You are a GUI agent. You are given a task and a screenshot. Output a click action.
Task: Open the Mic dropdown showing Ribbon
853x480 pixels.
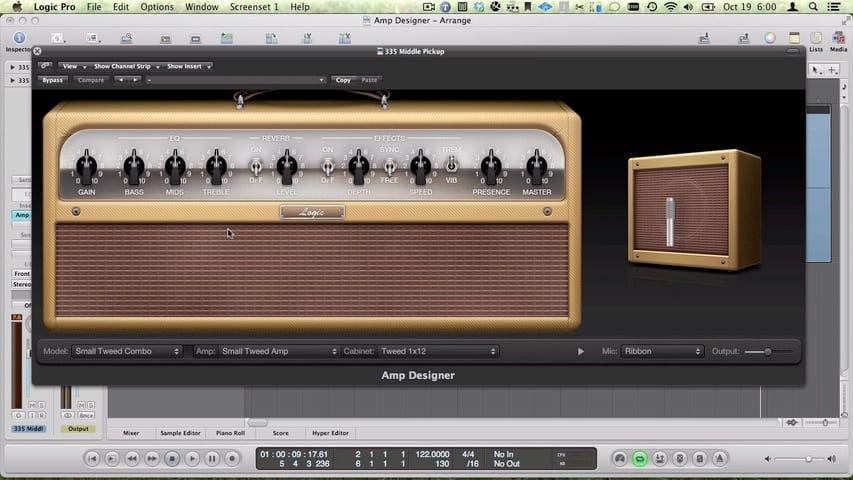tap(662, 351)
